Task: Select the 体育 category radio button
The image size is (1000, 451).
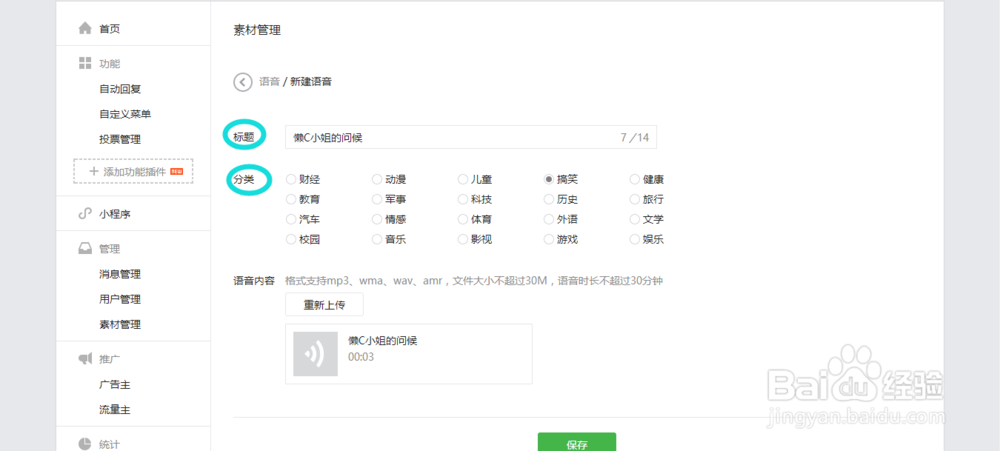Action: [x=463, y=219]
